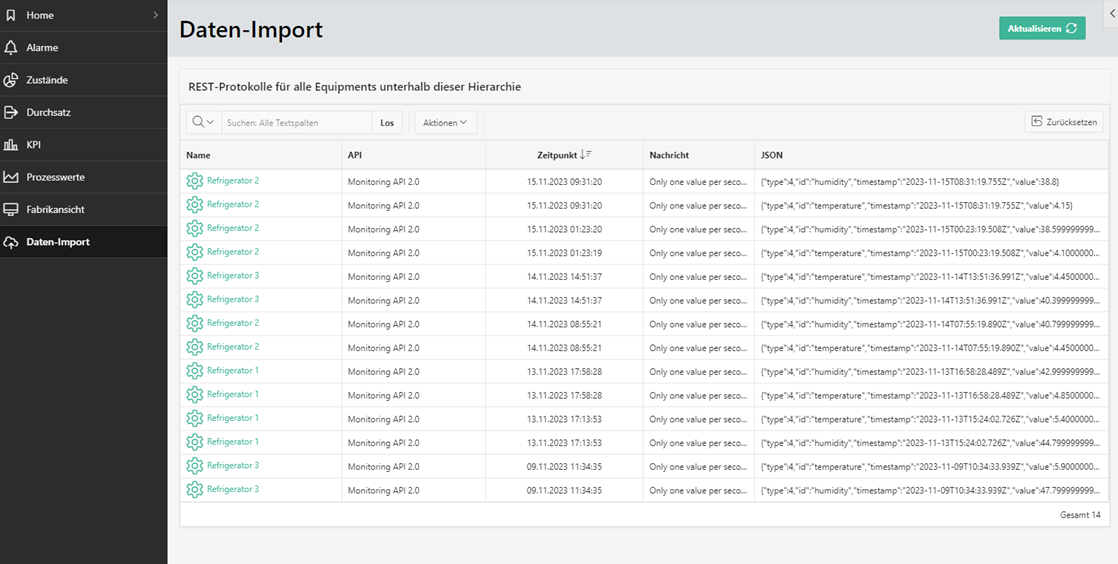Image resolution: width=1118 pixels, height=564 pixels.
Task: Click gear icon of Refrigerator 3 temperature 11:34:35 row
Action: [195, 466]
